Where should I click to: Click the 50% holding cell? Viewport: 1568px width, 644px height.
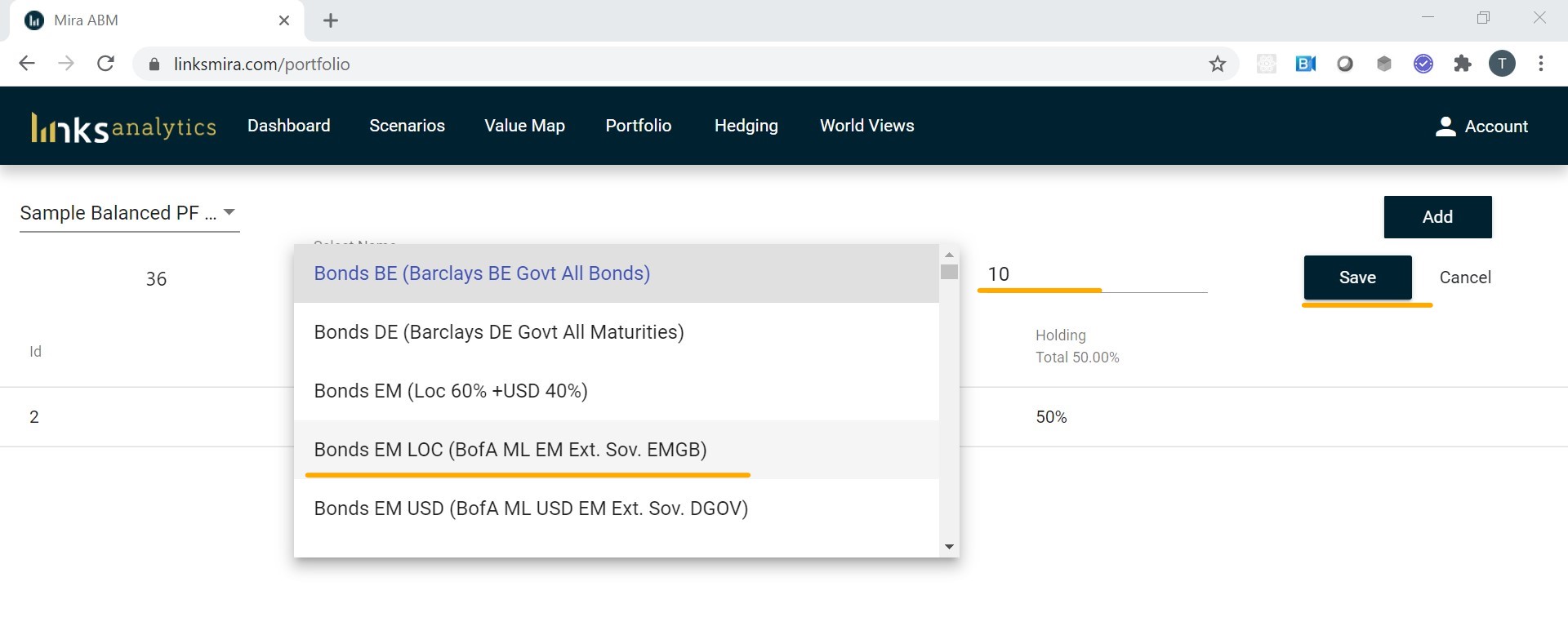pos(1051,417)
